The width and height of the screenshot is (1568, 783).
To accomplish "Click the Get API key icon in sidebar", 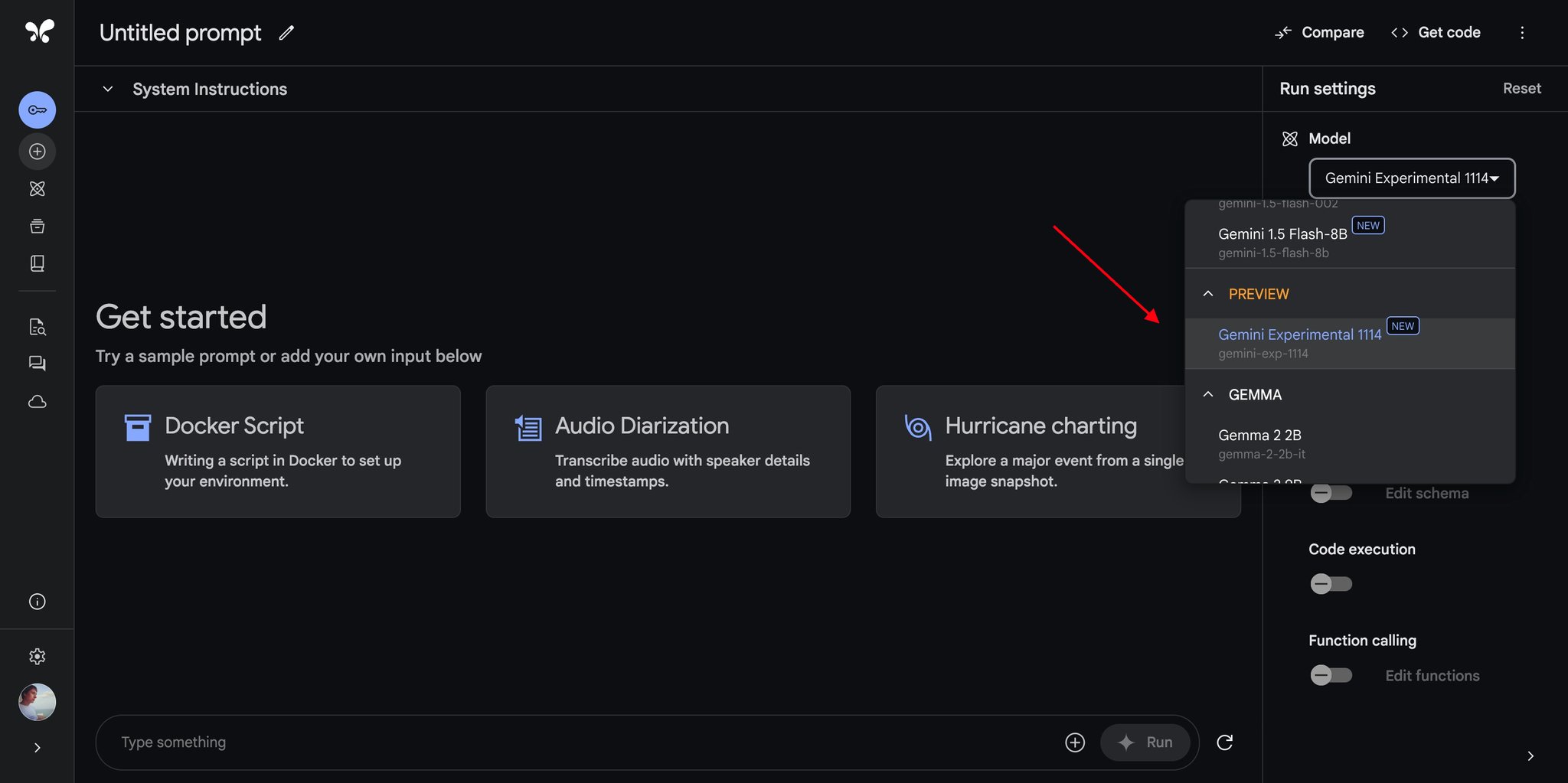I will click(37, 110).
